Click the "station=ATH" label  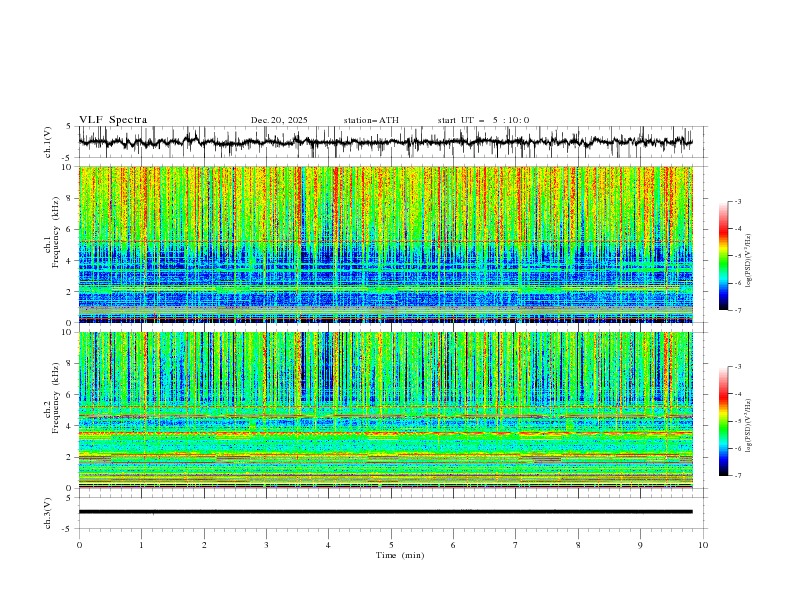click(x=371, y=120)
